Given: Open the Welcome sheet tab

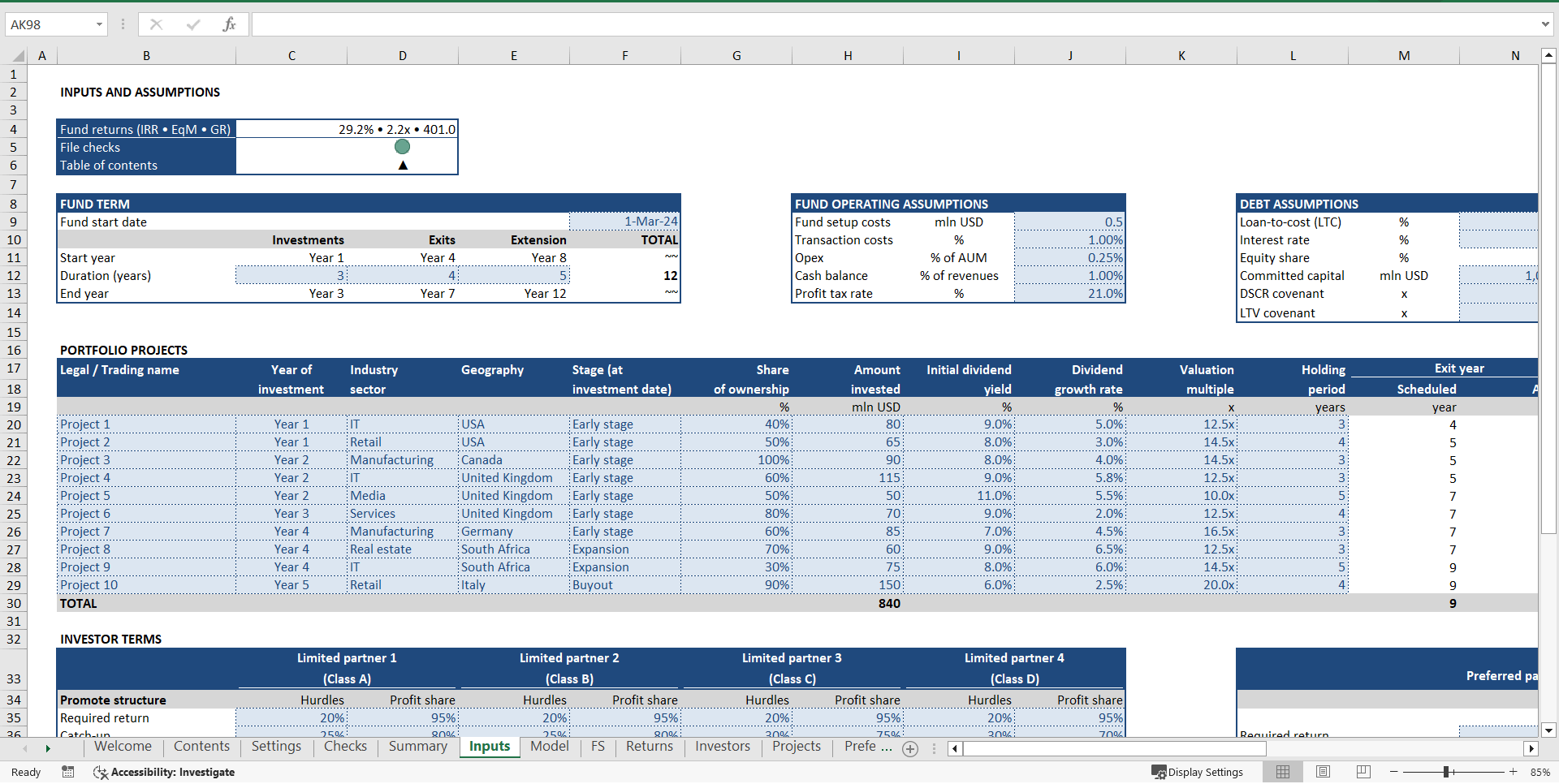Looking at the screenshot, I should (x=123, y=747).
